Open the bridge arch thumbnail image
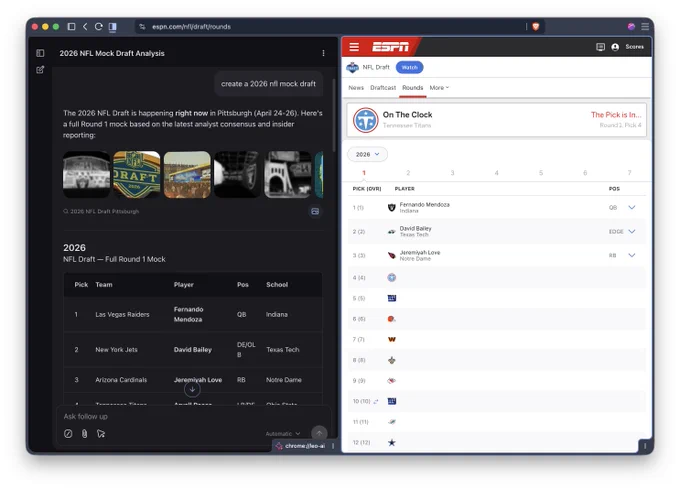This screenshot has width=680, height=489. [288, 174]
